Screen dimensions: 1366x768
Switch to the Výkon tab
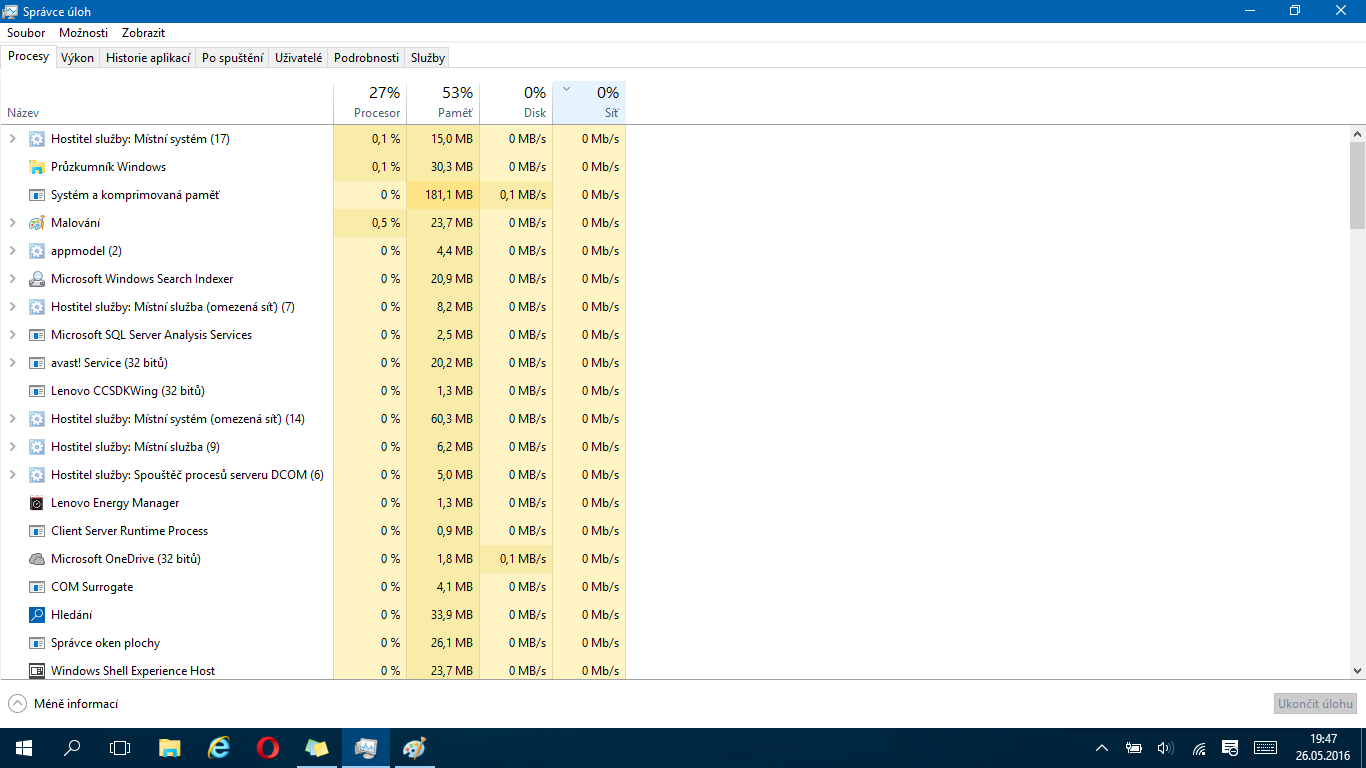pos(77,58)
